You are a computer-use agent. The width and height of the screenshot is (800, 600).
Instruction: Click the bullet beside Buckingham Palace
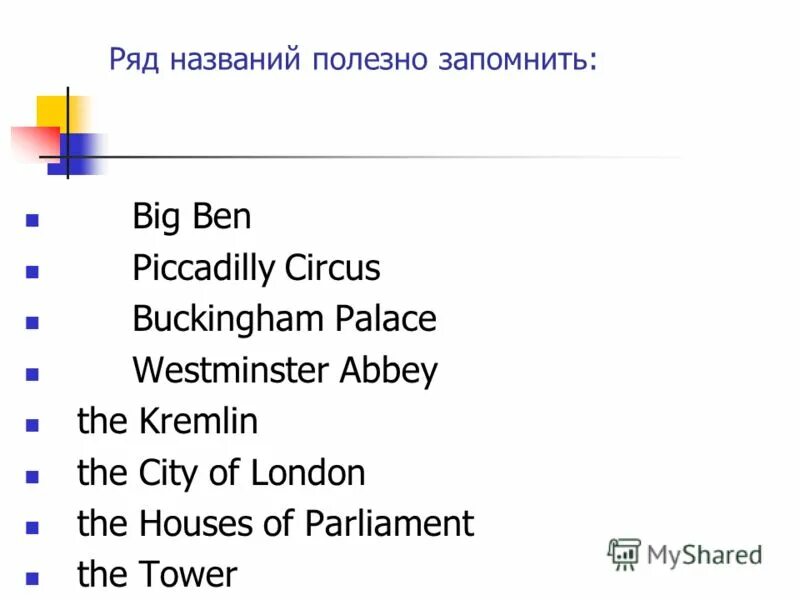click(x=32, y=322)
